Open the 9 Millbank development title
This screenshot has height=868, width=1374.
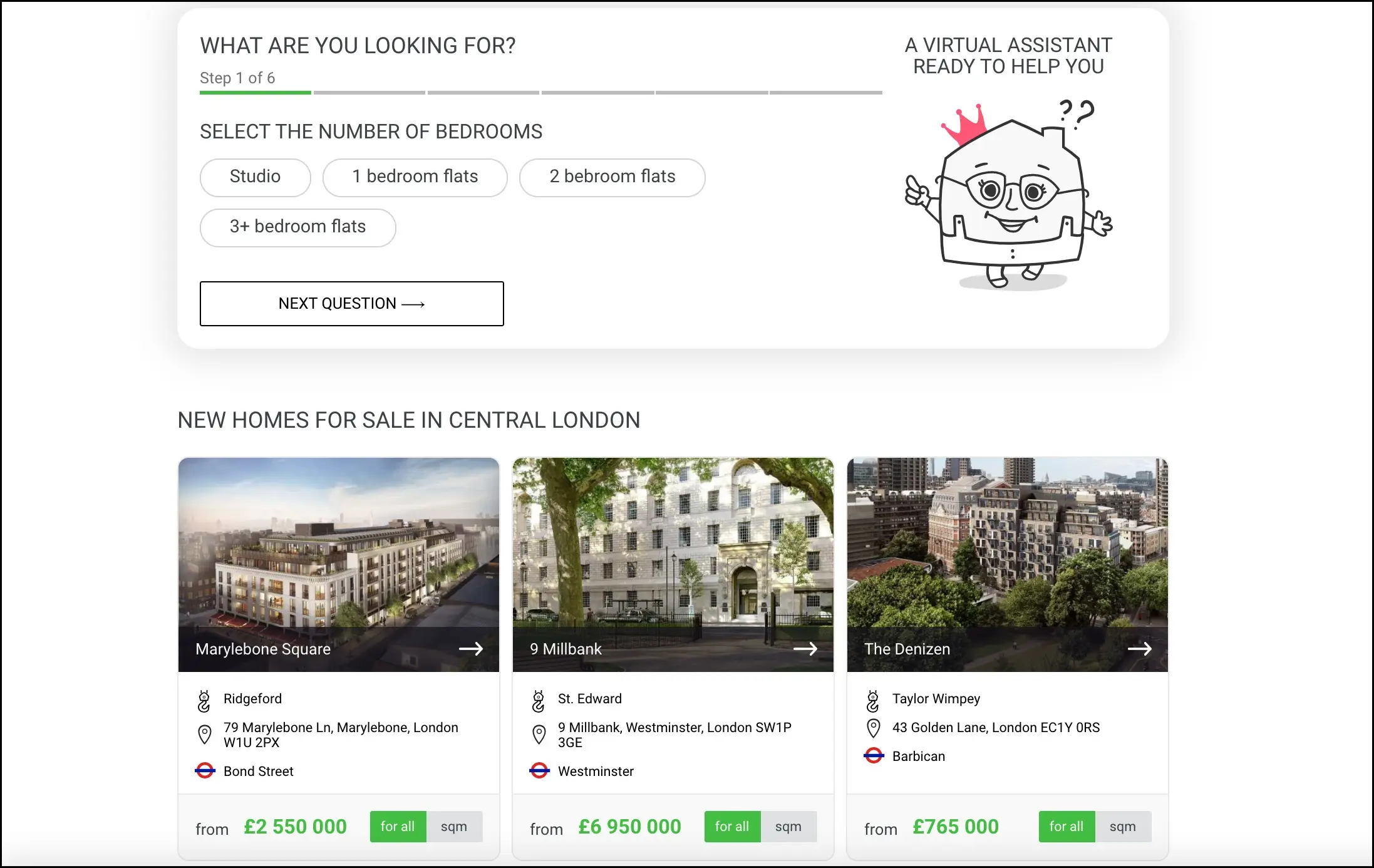(566, 649)
